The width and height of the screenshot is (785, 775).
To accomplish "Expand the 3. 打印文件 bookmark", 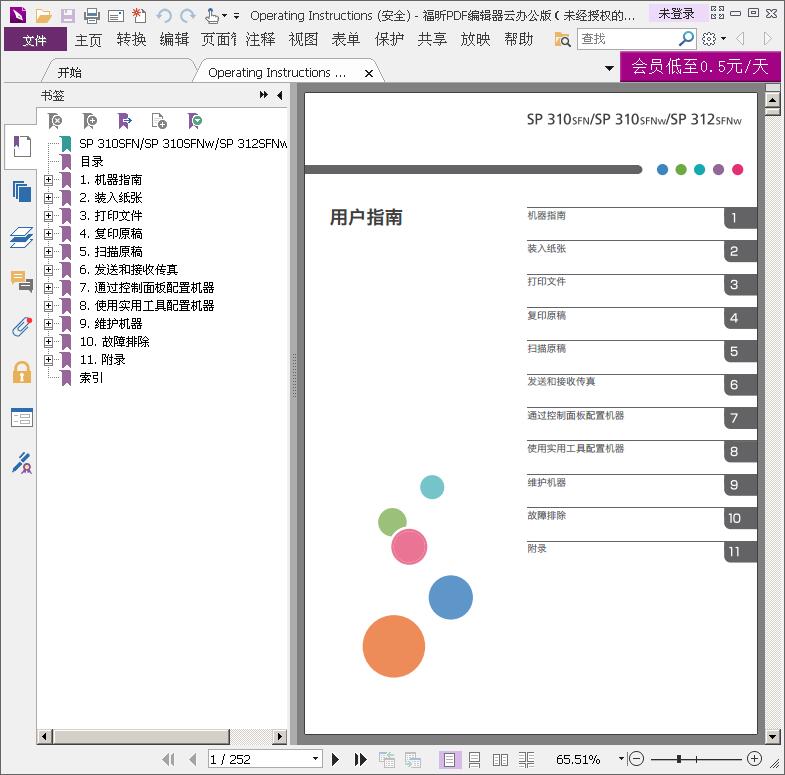I will [49, 216].
